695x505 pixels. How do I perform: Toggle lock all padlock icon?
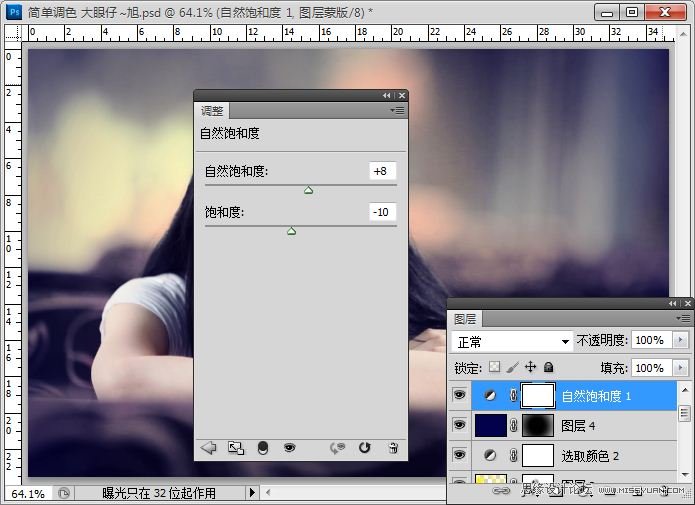(x=549, y=367)
